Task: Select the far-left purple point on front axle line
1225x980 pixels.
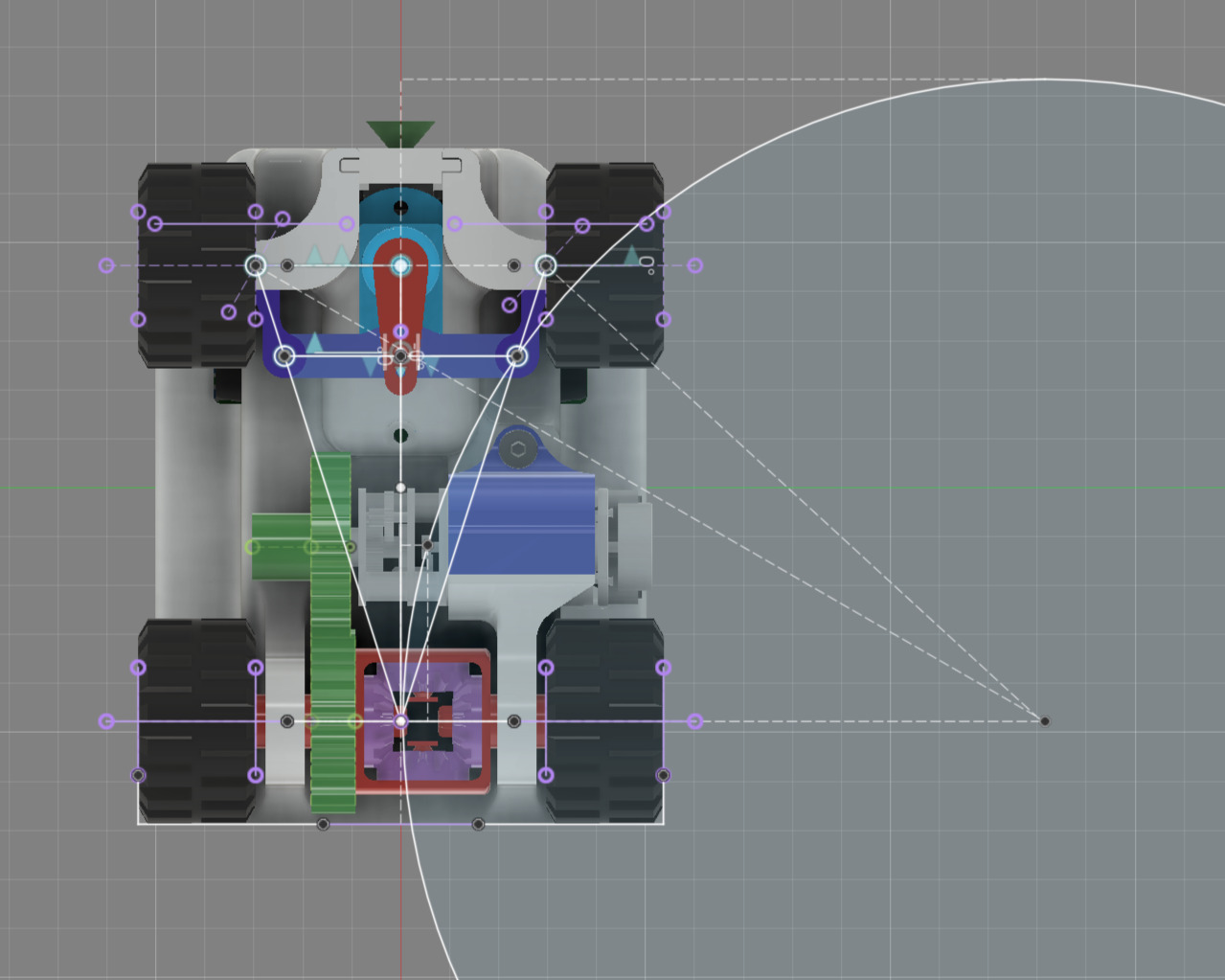Action: (x=106, y=265)
